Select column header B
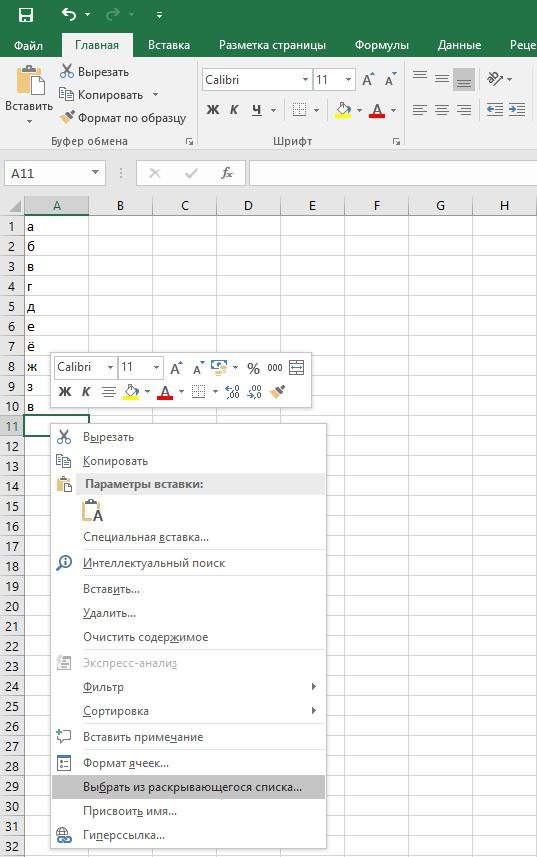The width and height of the screenshot is (537, 857). [120, 206]
